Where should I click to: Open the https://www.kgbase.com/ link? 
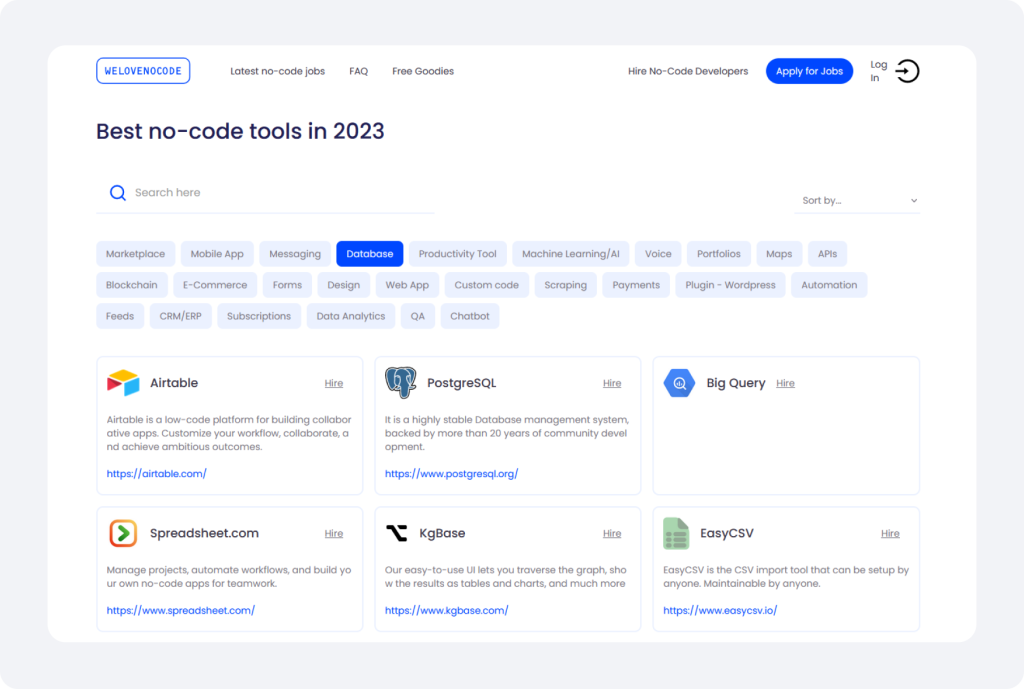[447, 611]
